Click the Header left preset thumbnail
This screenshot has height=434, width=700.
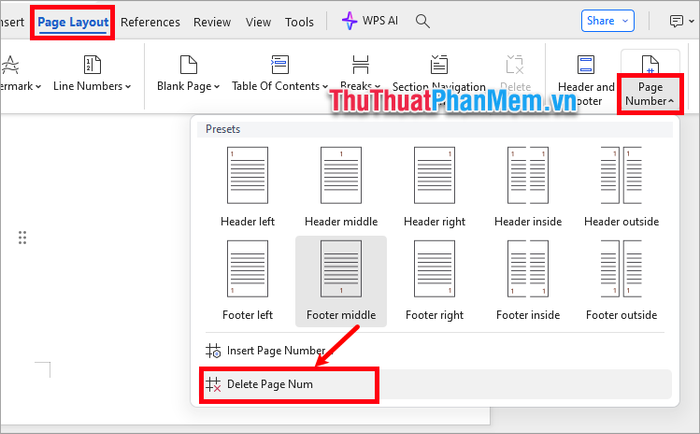(246, 177)
